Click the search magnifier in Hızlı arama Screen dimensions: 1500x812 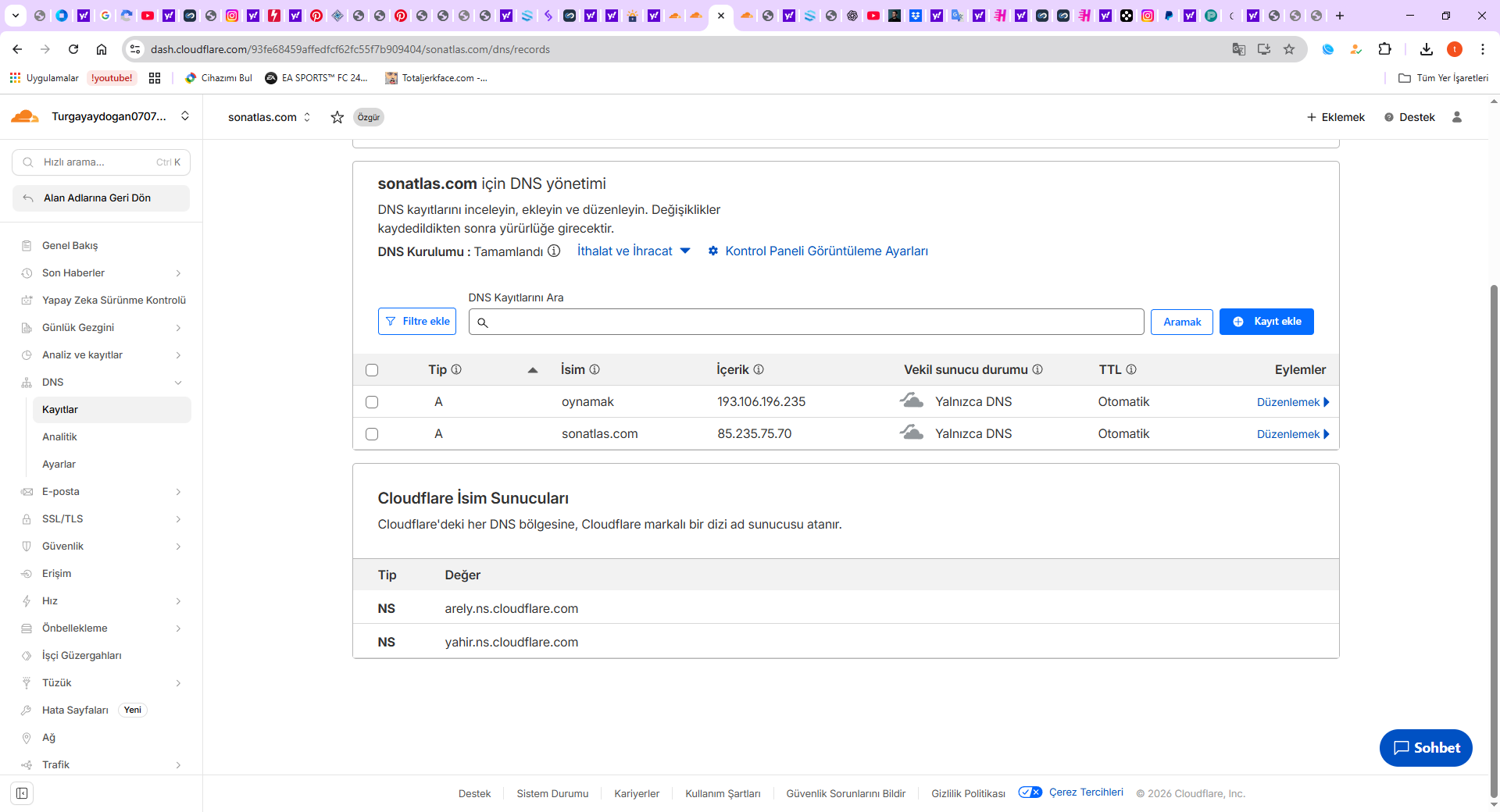pyautogui.click(x=28, y=162)
